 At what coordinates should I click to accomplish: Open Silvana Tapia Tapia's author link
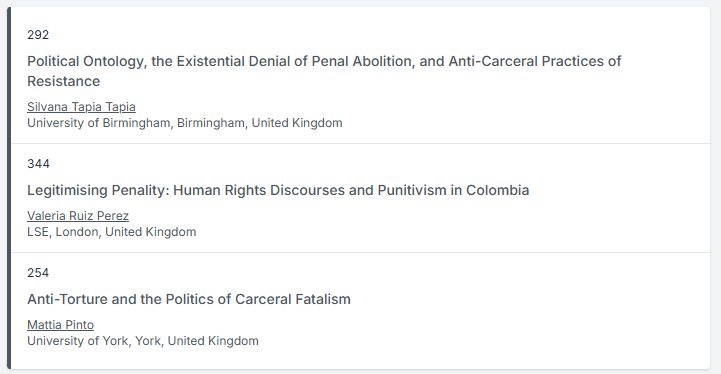click(x=81, y=107)
